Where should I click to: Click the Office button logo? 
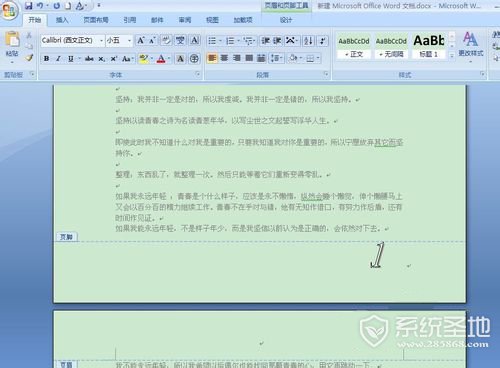[x=9, y=10]
